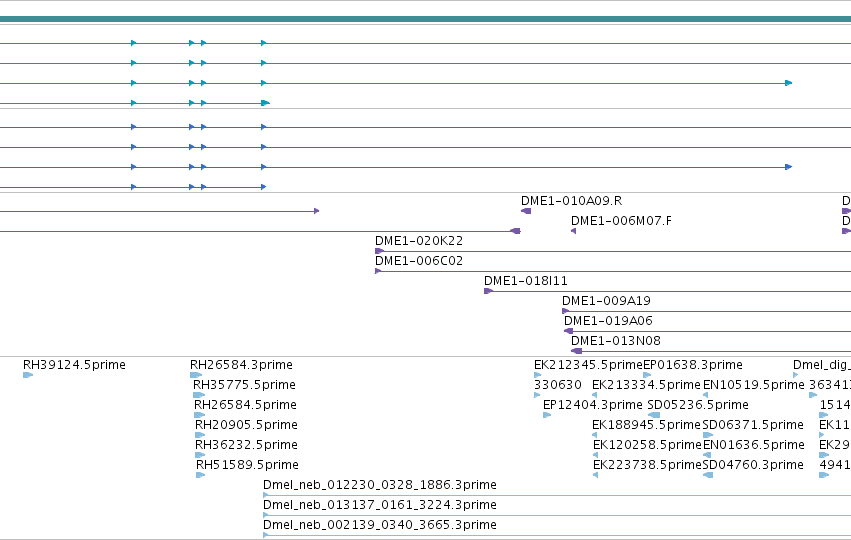Click the DME1-013N08 clone label

616,341
